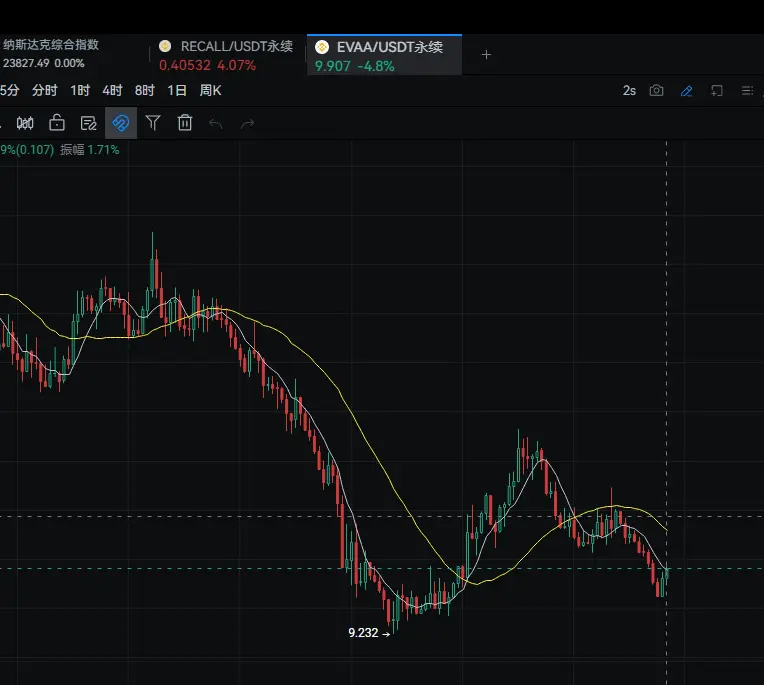Toggle the drawing lock padlock icon
Screen dimensions: 764x685
(x=57, y=123)
